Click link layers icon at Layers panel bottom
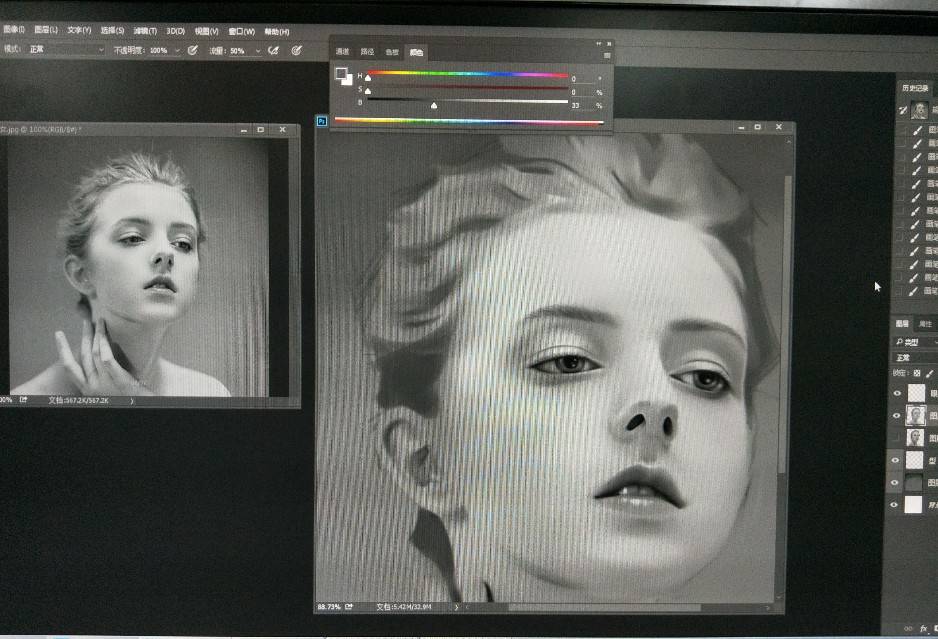Viewport: 938px width, 639px height. [x=908, y=628]
